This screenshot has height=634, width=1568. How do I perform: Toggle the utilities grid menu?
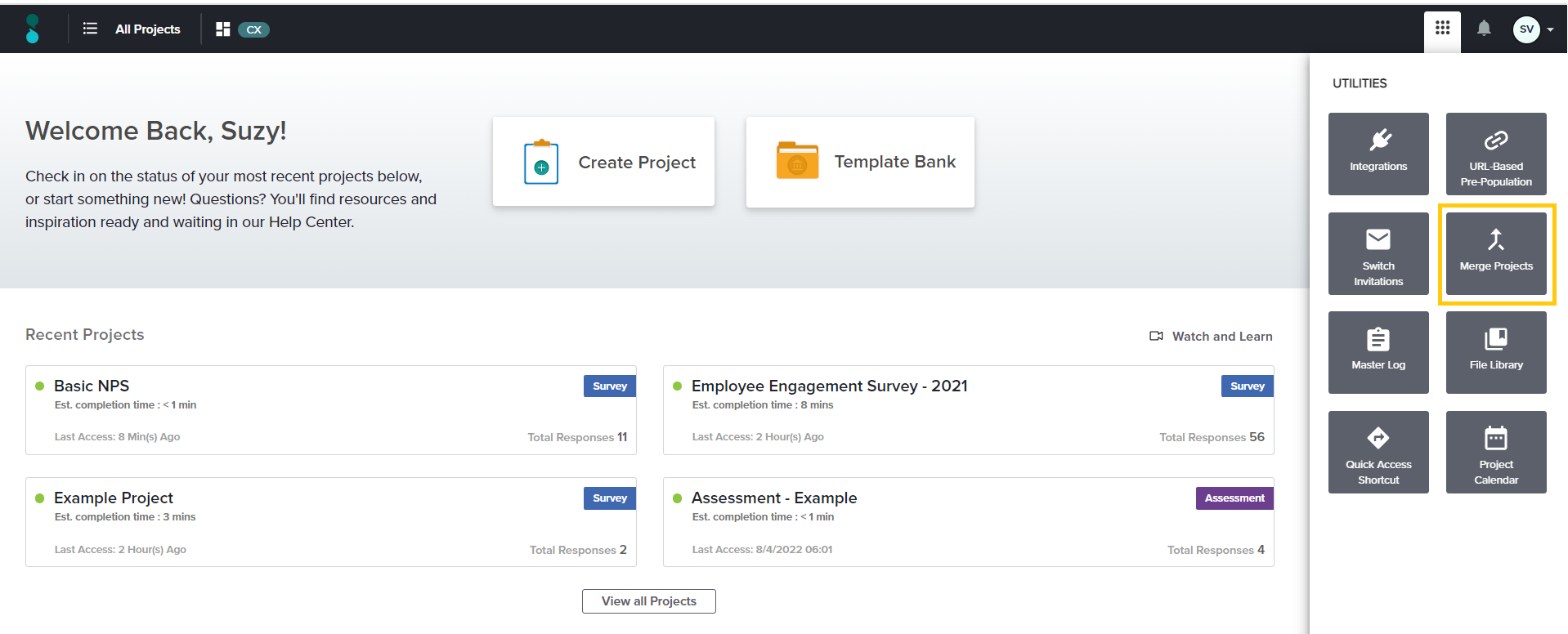click(x=1442, y=29)
